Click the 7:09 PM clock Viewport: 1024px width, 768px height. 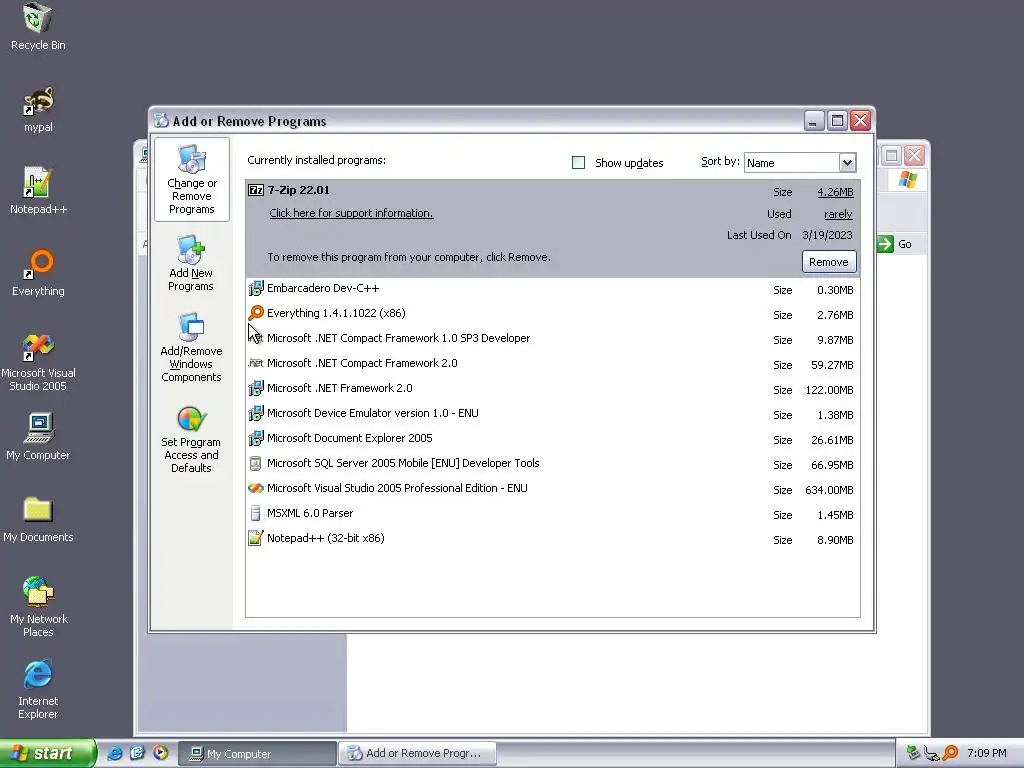tap(986, 754)
